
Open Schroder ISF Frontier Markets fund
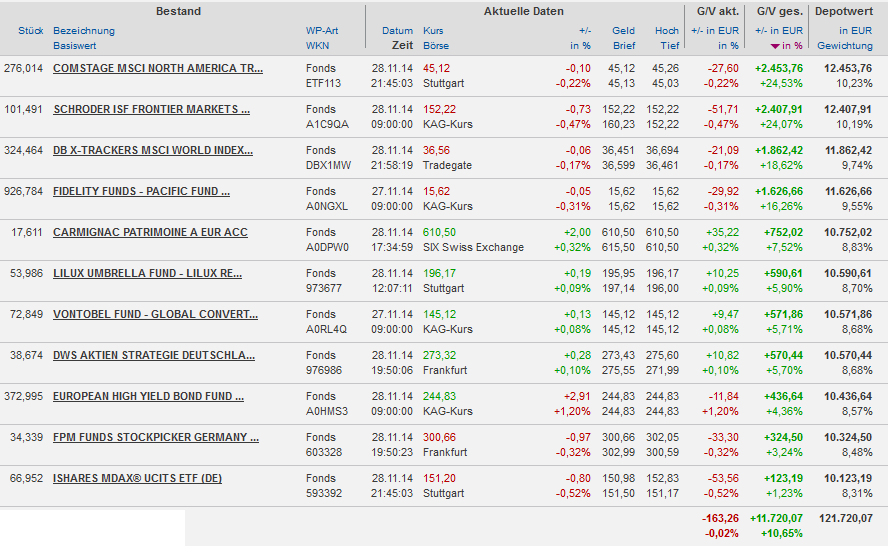click(x=151, y=109)
